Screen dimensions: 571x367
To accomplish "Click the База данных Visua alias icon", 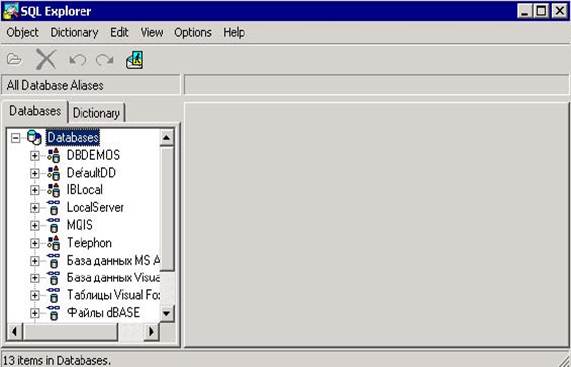I will [54, 278].
